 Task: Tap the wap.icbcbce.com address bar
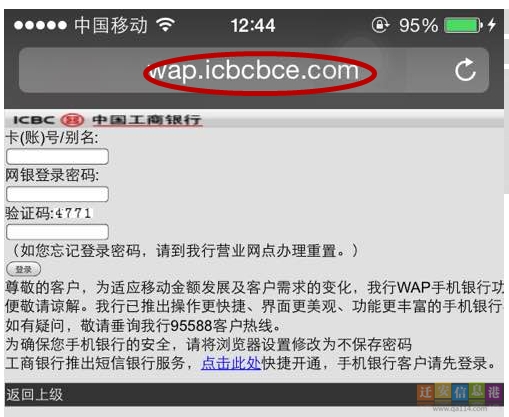254,70
